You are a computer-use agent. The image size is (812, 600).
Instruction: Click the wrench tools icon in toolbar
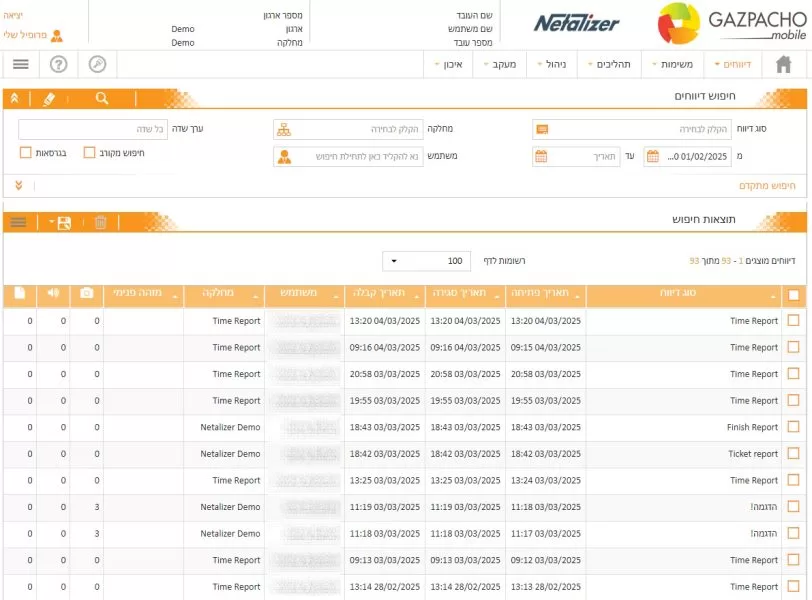point(97,64)
